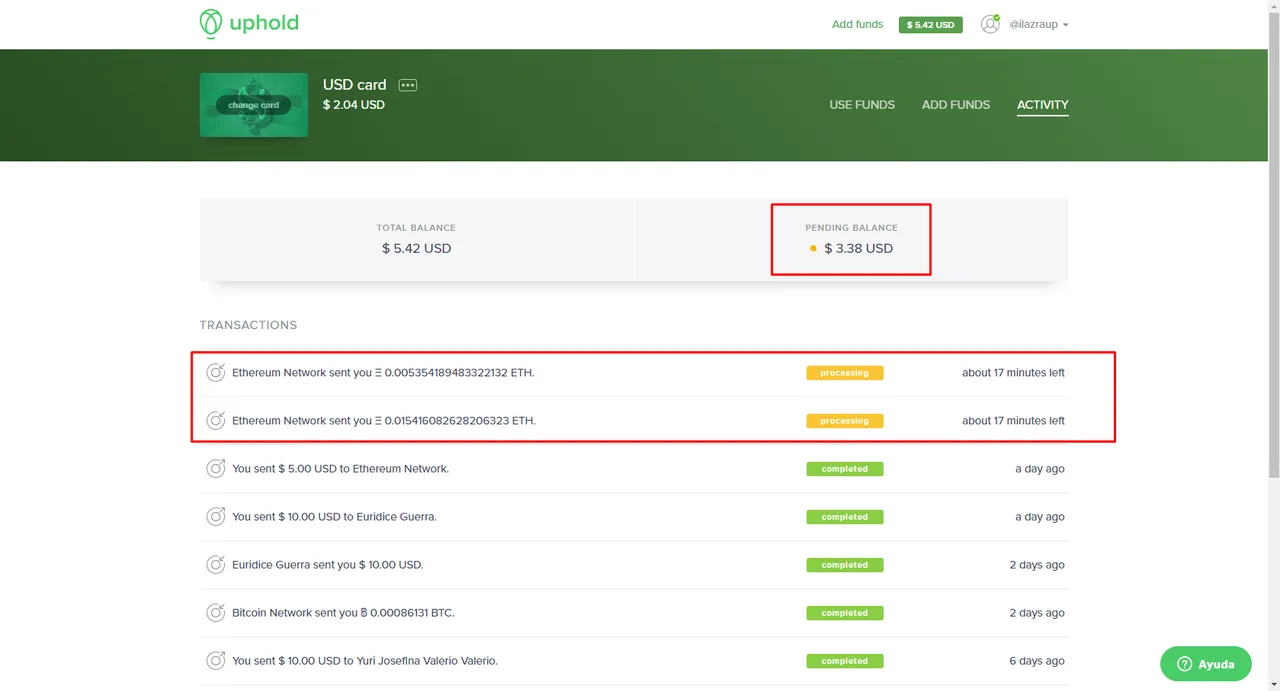Click the $2.04 USD card balance
Viewport: 1280px width, 691px height.
tap(354, 105)
